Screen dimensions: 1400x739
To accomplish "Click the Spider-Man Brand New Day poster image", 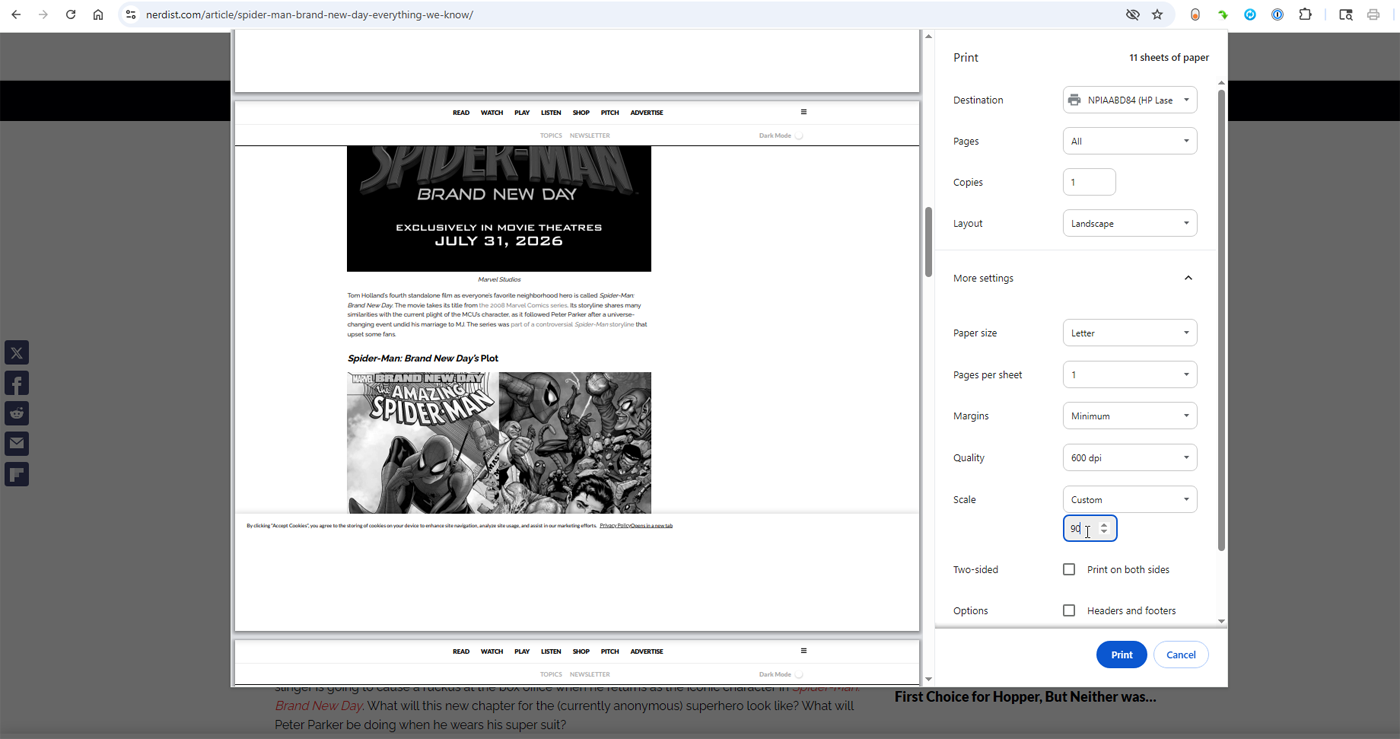I will (499, 209).
